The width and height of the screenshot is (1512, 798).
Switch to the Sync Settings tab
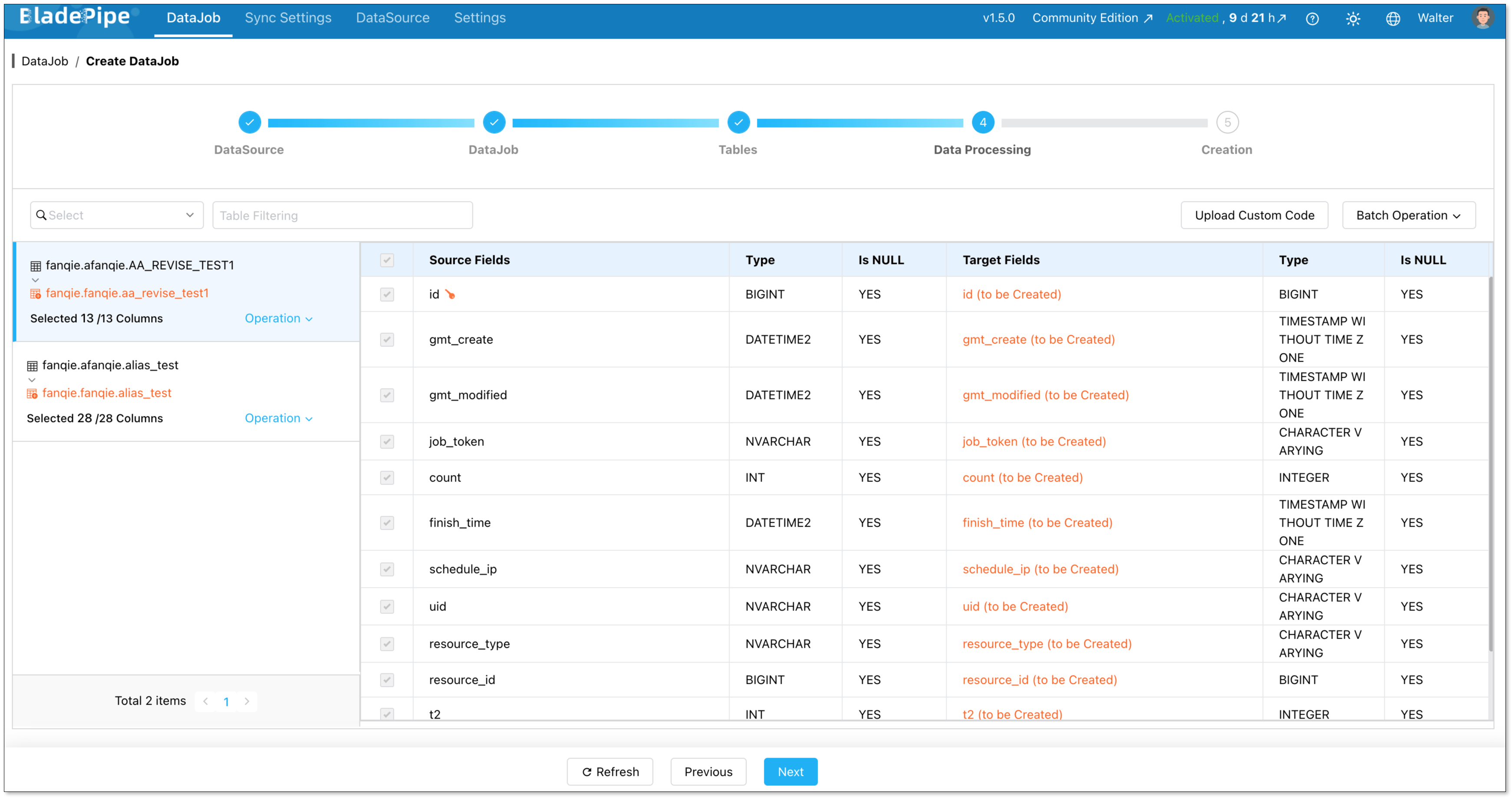point(287,18)
